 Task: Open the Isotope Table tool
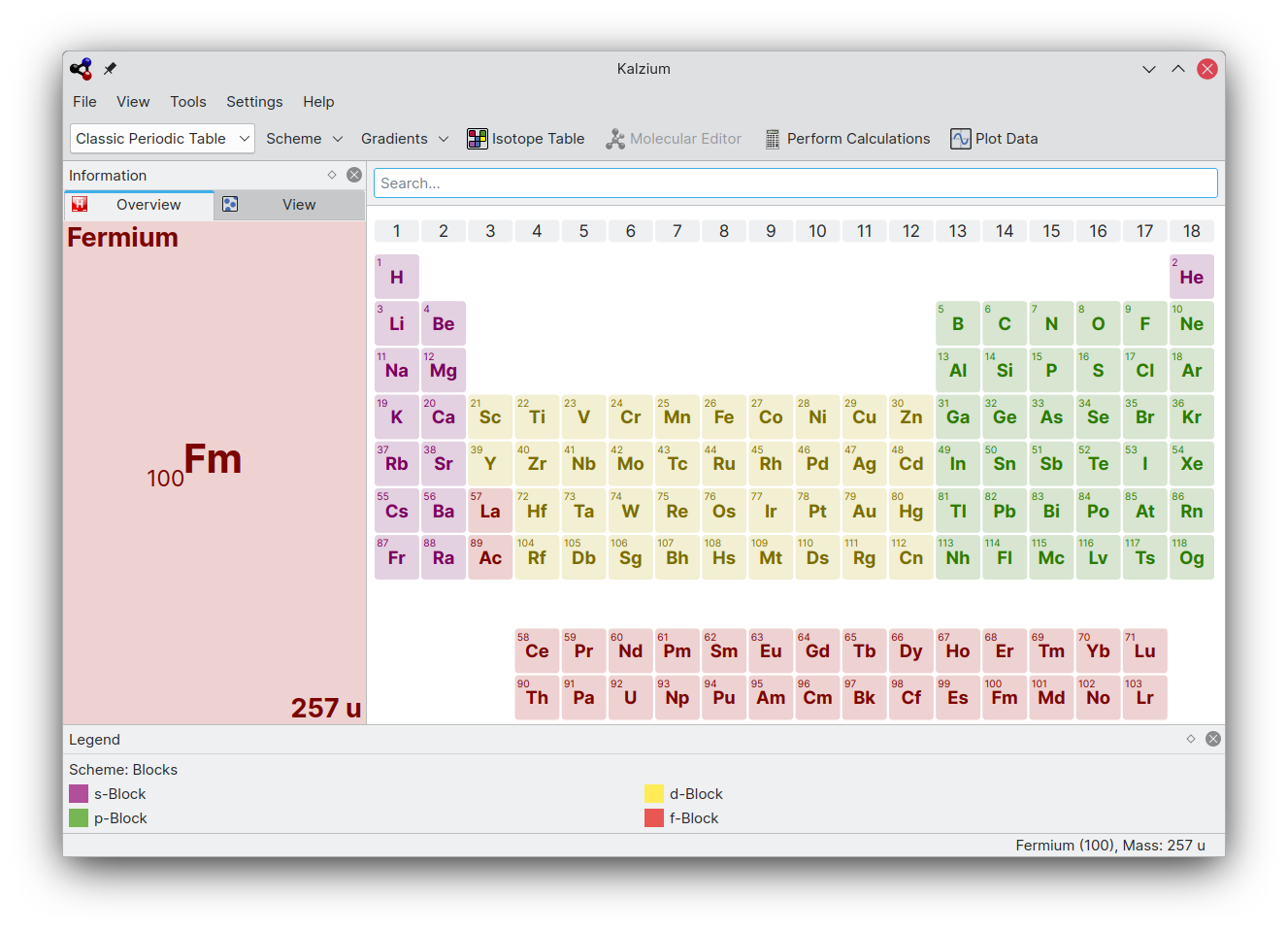tap(526, 139)
